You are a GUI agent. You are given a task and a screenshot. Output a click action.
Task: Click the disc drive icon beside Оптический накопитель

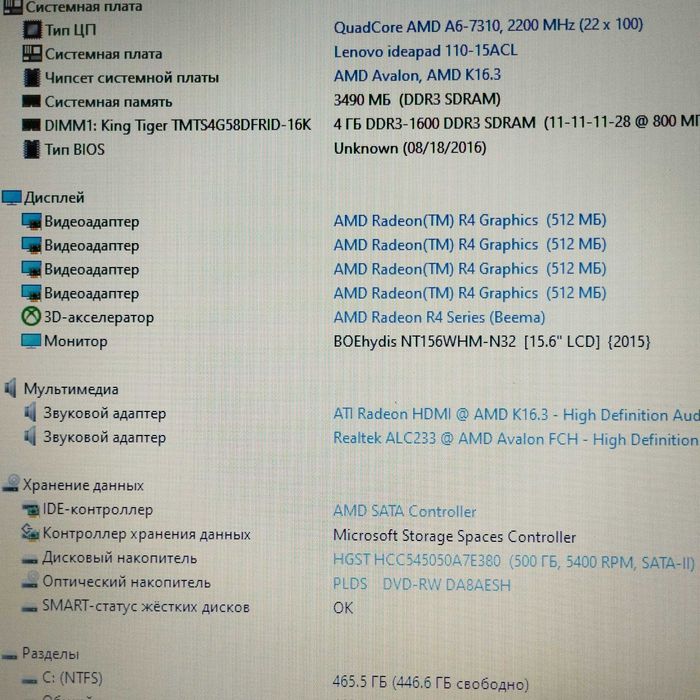30,580
